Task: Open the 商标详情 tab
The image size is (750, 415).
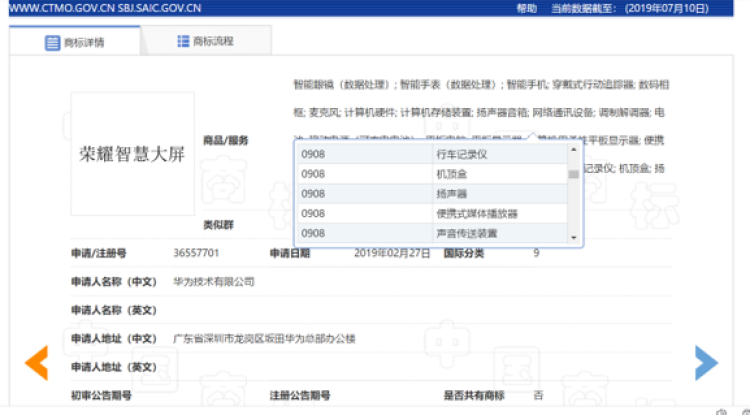Action: point(75,42)
